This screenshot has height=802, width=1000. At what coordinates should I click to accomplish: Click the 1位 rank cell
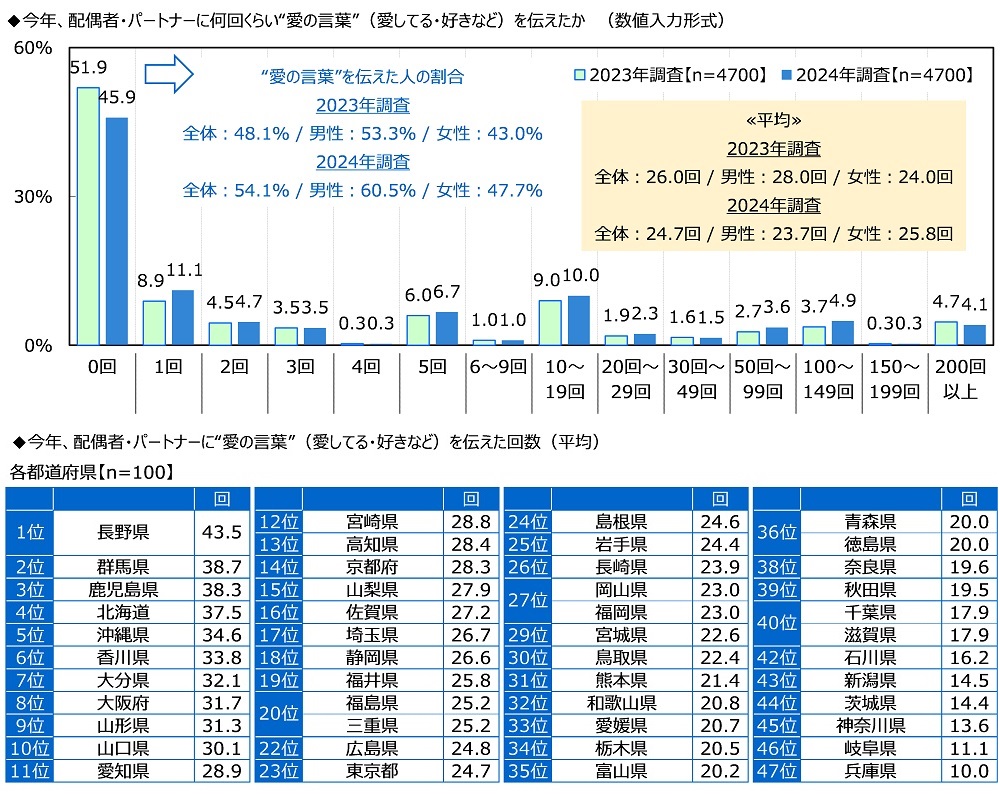coord(28,533)
